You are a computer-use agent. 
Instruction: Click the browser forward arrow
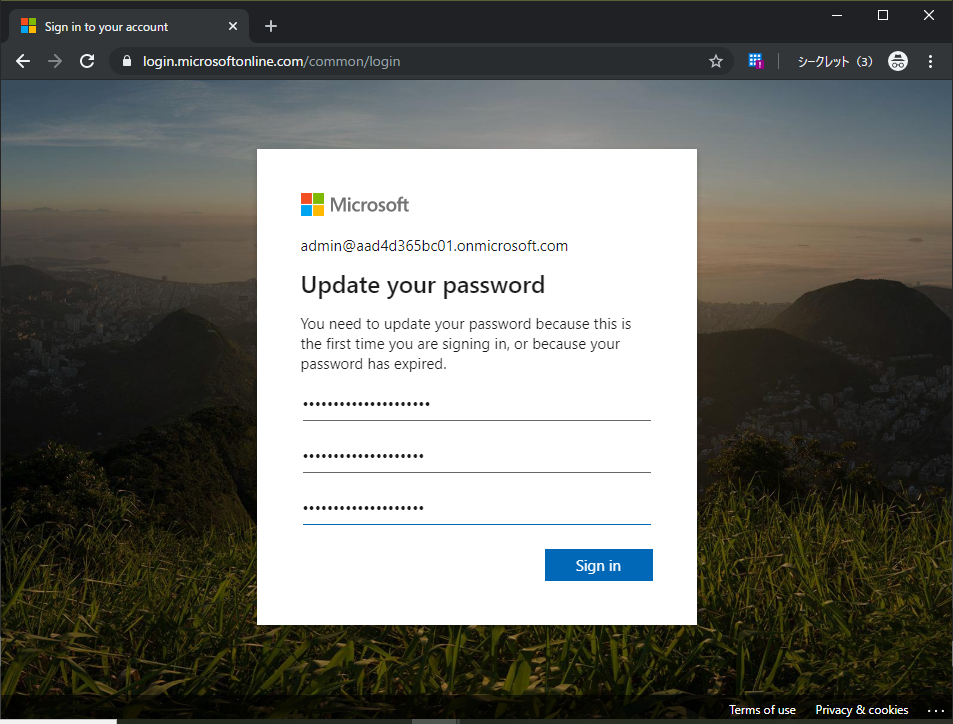pos(55,61)
